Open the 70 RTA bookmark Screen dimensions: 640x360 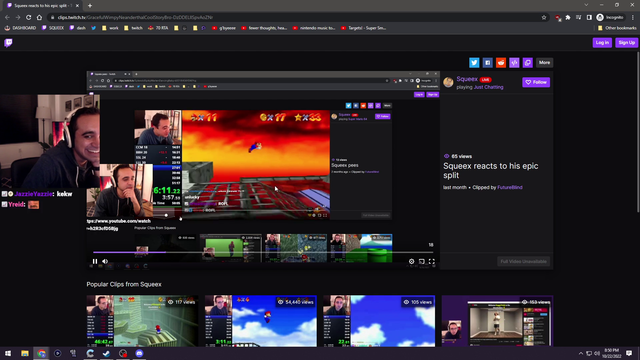(x=158, y=28)
